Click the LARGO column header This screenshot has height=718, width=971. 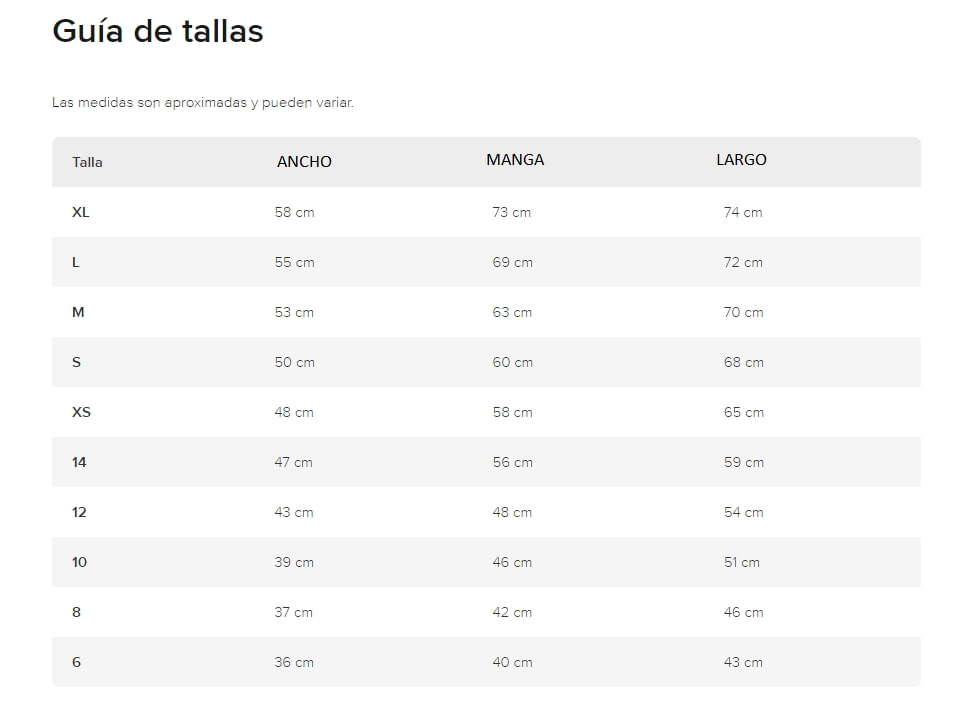point(741,160)
